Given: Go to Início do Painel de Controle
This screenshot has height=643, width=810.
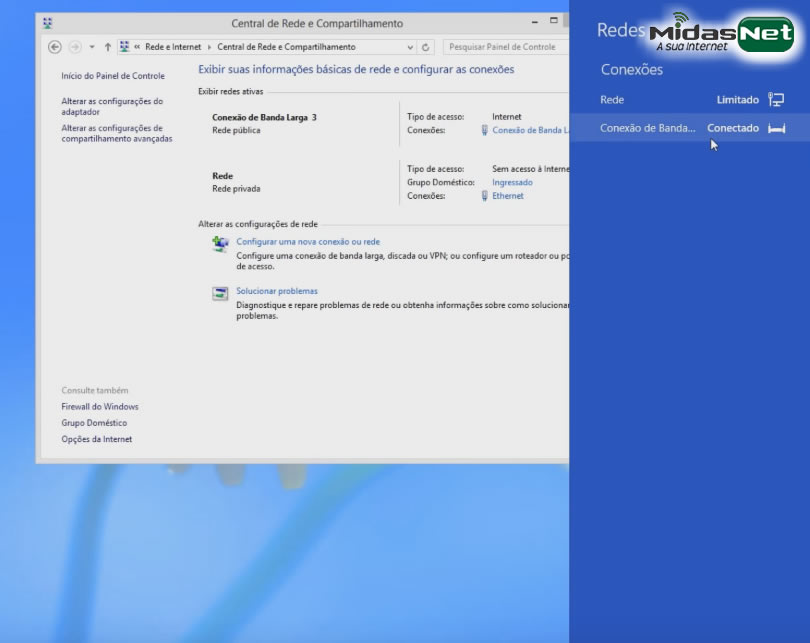Looking at the screenshot, I should click(113, 76).
